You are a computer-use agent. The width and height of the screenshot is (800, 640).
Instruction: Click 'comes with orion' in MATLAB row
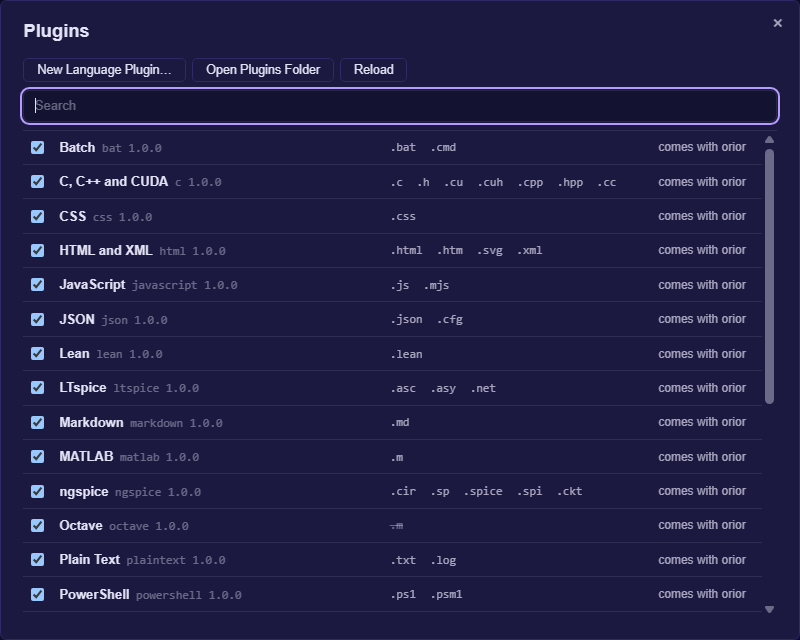(x=702, y=457)
